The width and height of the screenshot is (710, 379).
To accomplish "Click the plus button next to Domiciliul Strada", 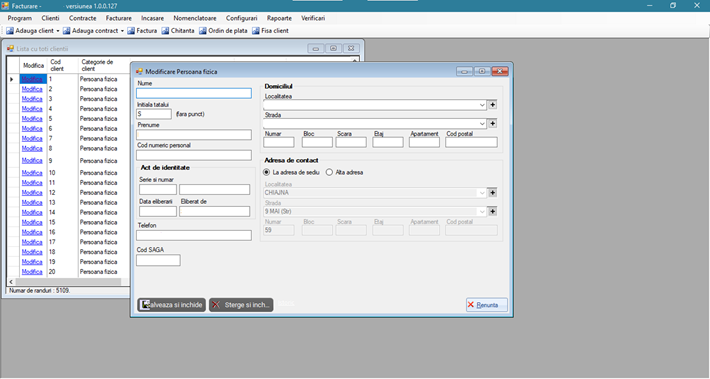I will [x=493, y=123].
